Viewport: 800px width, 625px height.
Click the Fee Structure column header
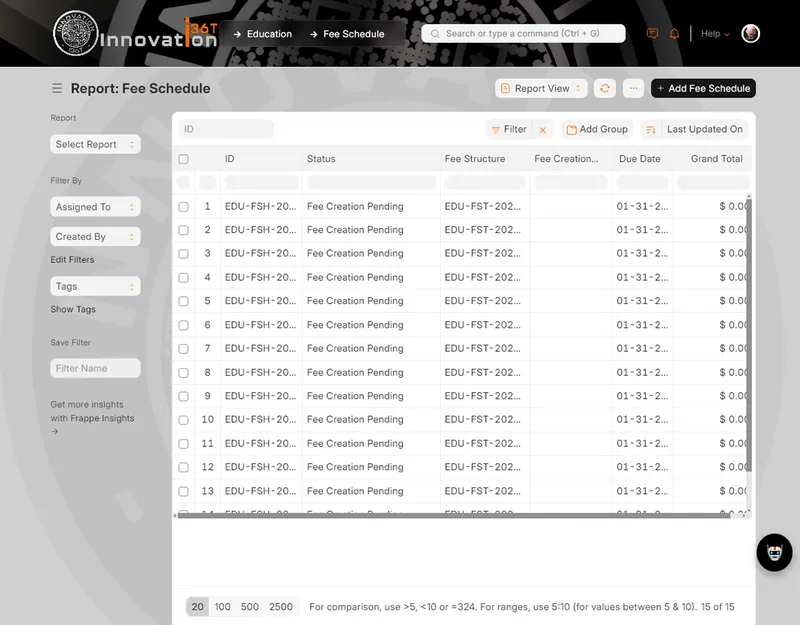[474, 159]
